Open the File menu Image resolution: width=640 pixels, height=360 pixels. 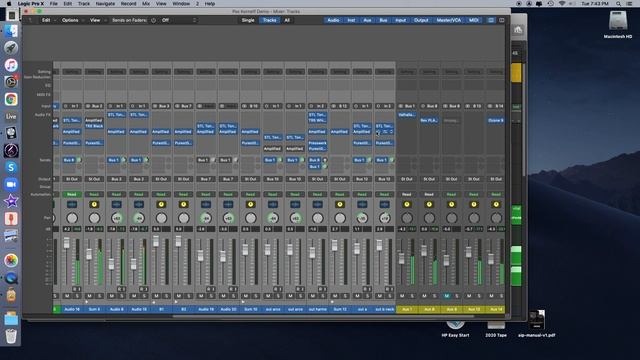[53, 4]
